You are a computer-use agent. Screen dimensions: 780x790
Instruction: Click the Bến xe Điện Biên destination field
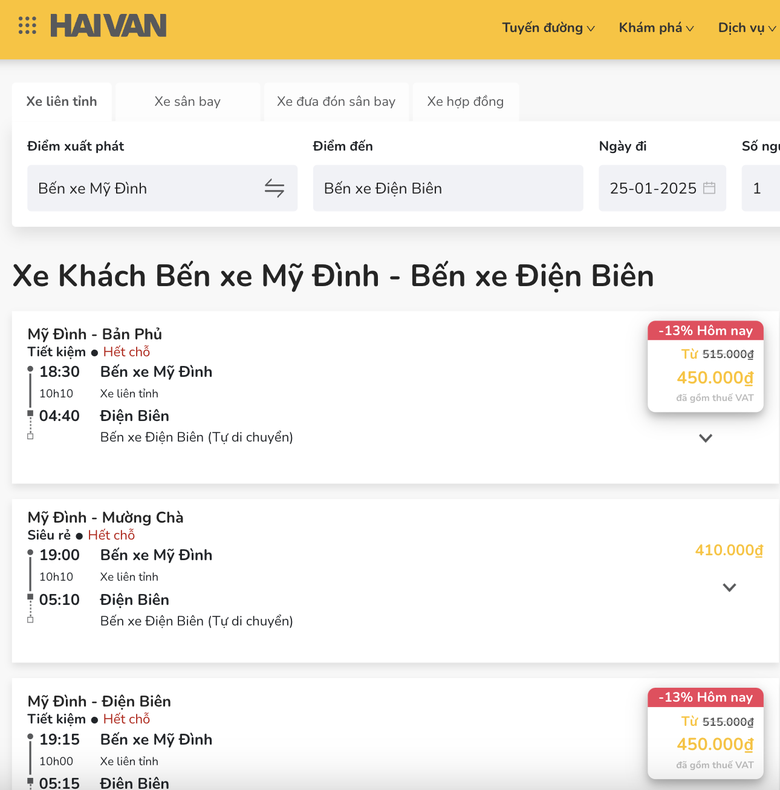click(447, 188)
